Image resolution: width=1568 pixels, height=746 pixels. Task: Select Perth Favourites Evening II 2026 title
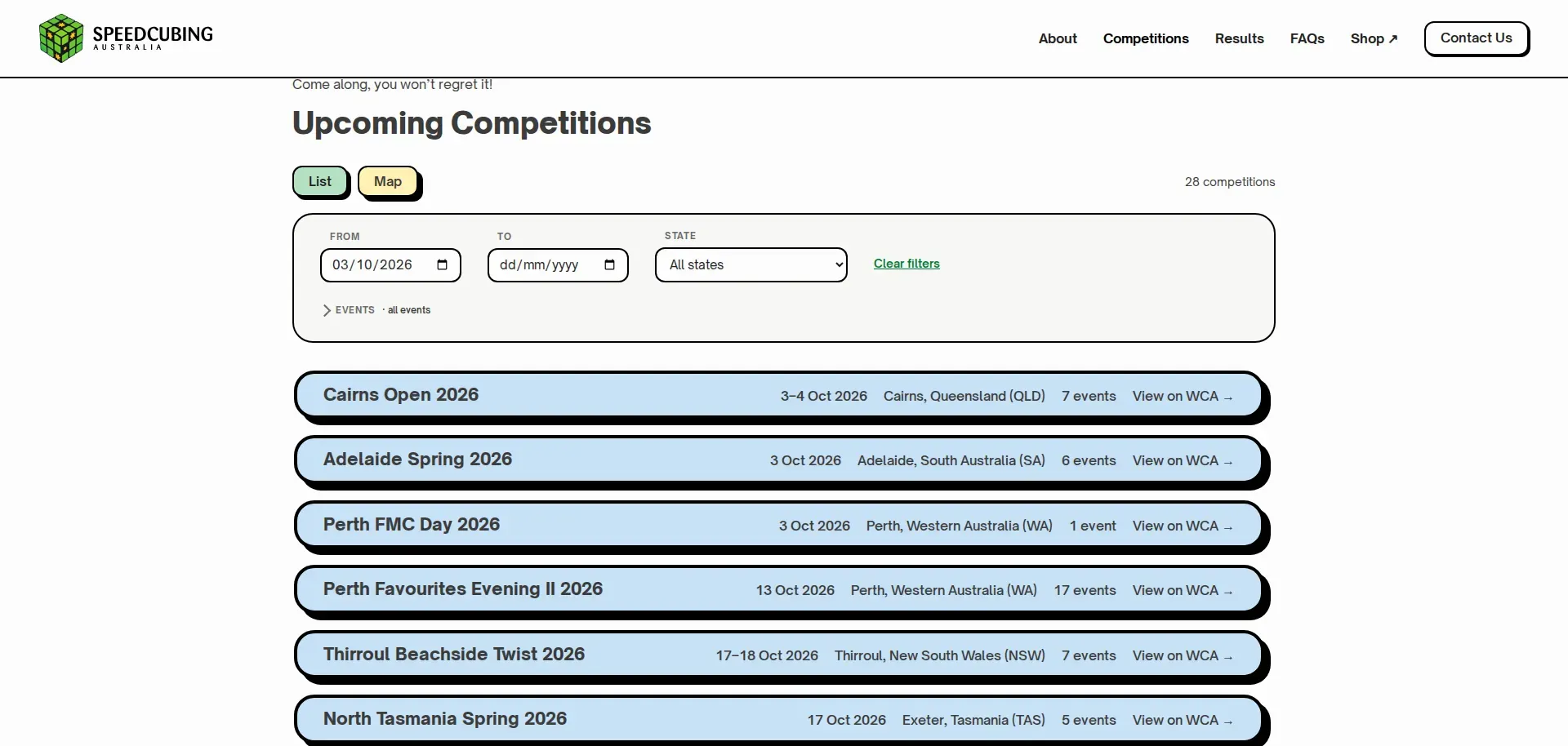point(463,589)
